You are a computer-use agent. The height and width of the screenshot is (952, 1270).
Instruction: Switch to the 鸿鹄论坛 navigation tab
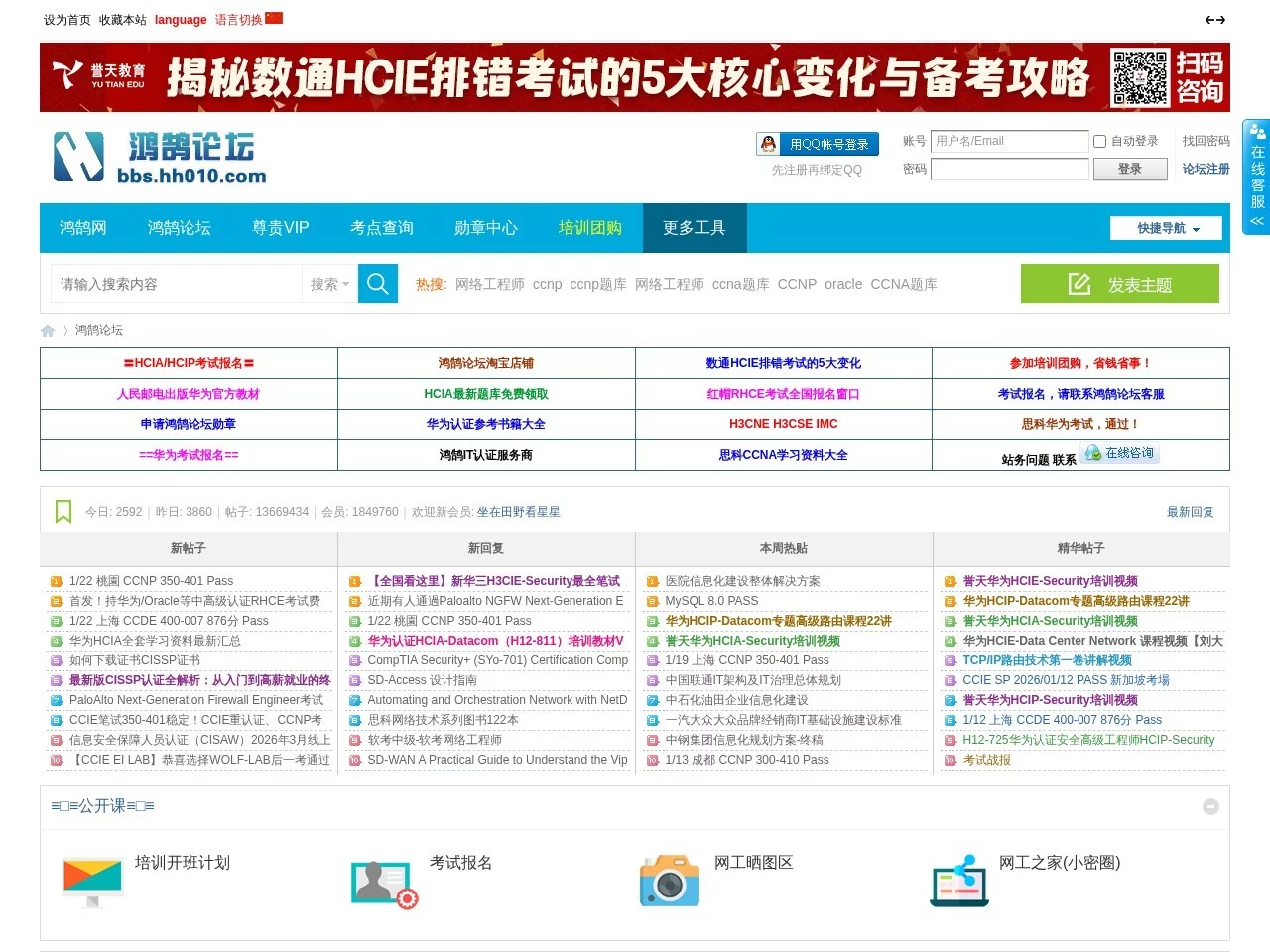pyautogui.click(x=179, y=227)
